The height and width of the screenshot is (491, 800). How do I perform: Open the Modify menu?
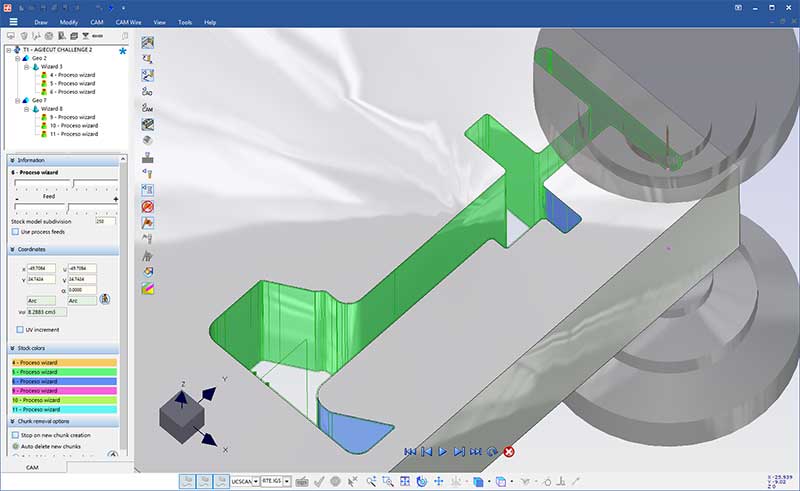(x=68, y=21)
